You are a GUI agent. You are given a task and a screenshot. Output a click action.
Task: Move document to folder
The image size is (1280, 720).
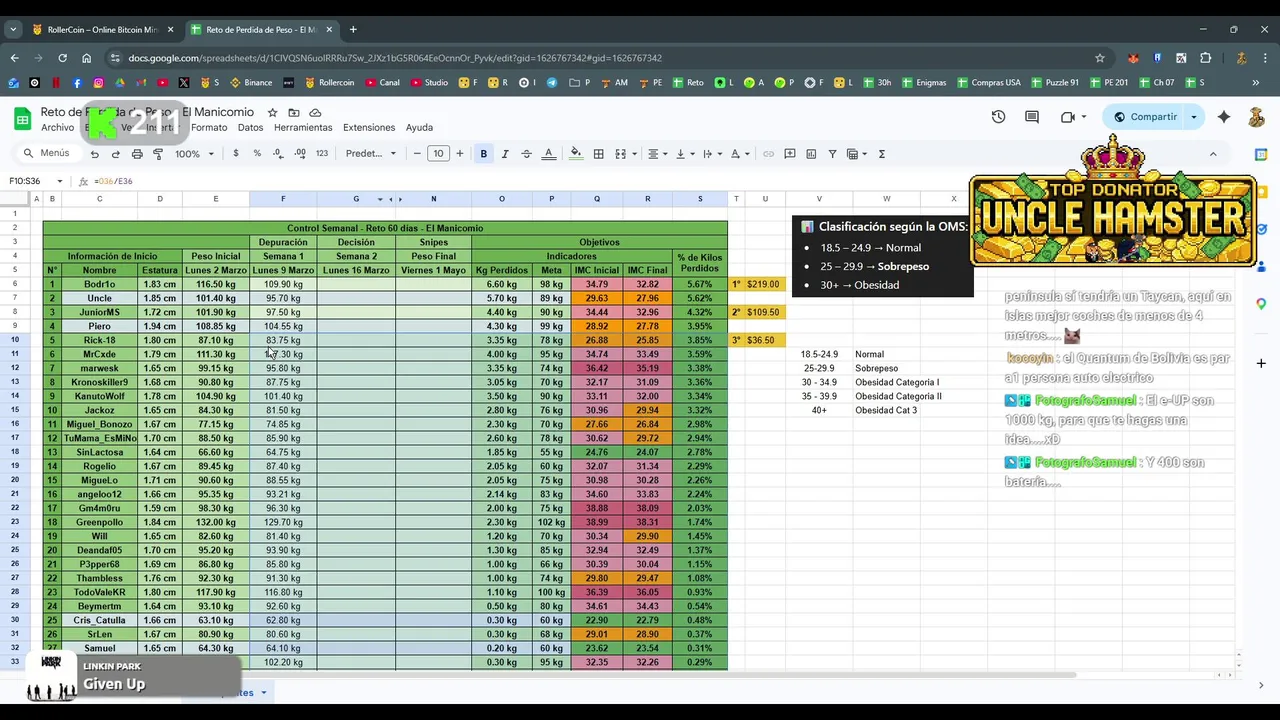pos(293,113)
